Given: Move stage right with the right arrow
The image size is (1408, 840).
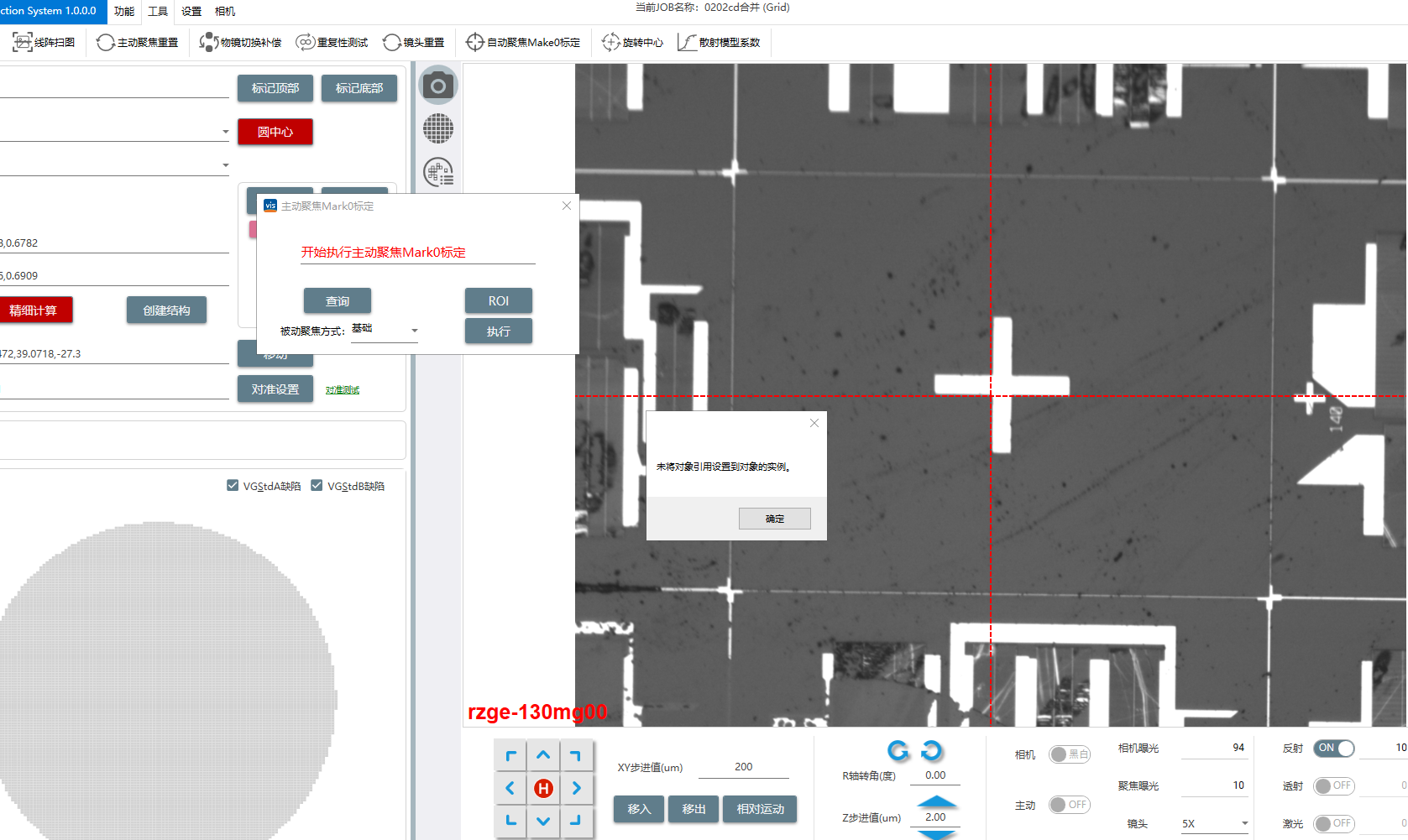Looking at the screenshot, I should click(576, 788).
